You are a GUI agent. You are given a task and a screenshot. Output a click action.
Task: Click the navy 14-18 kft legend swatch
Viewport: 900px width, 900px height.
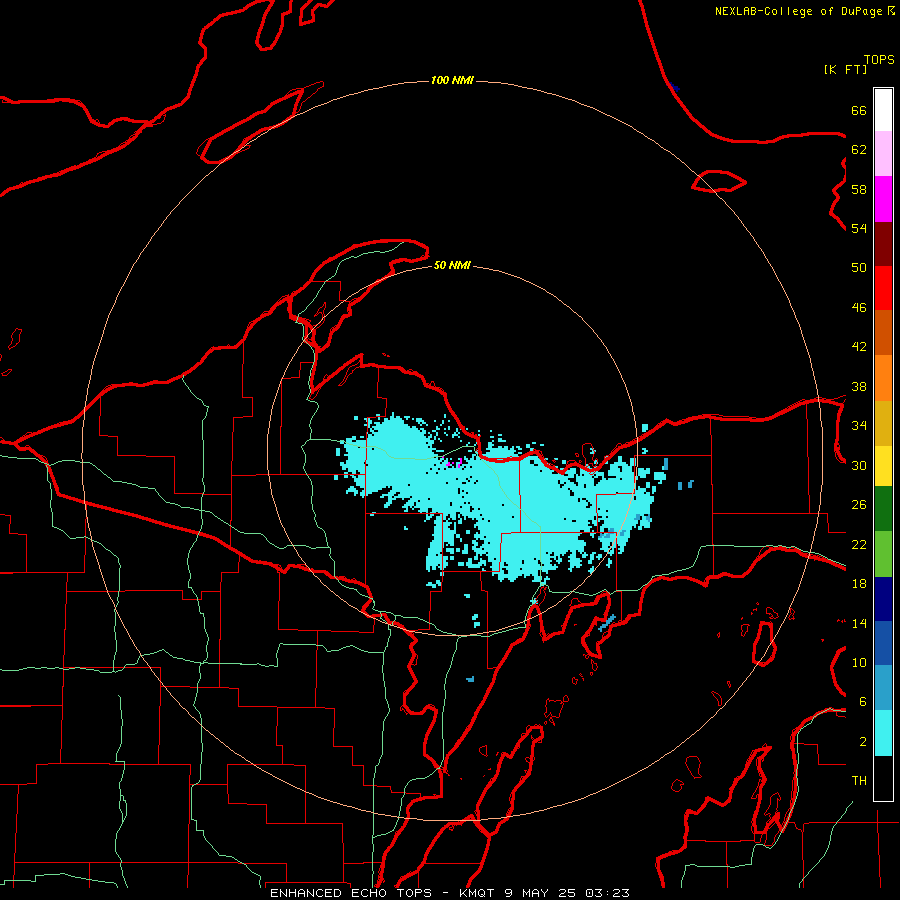(x=883, y=599)
